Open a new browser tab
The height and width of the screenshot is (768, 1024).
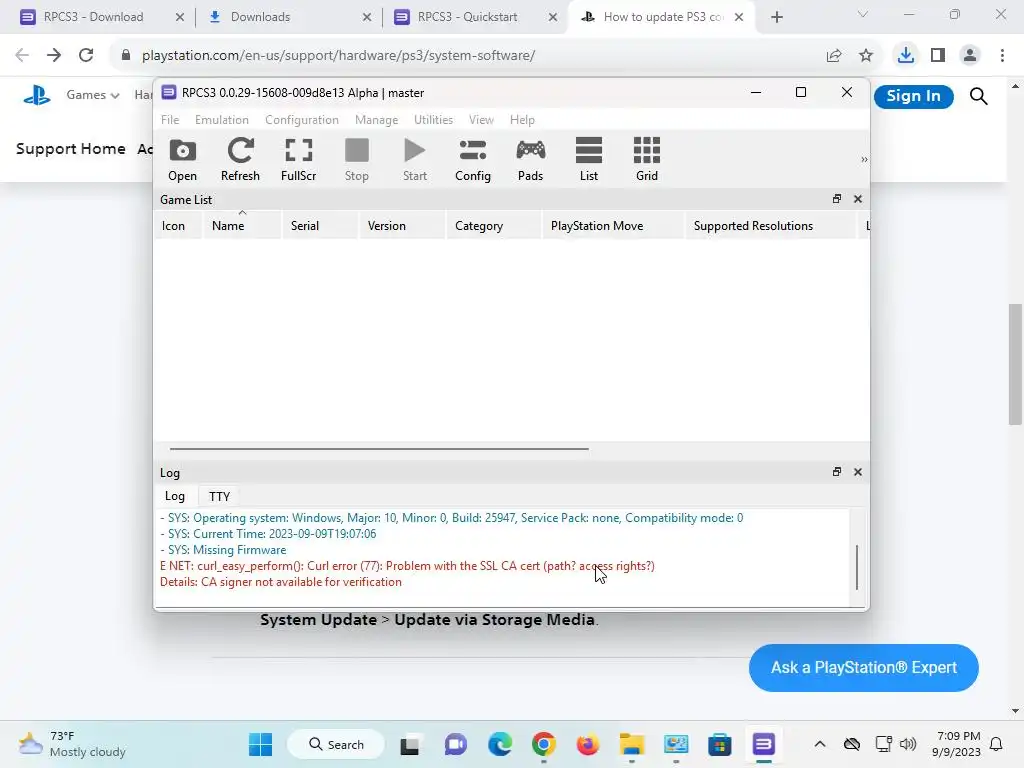click(x=776, y=17)
